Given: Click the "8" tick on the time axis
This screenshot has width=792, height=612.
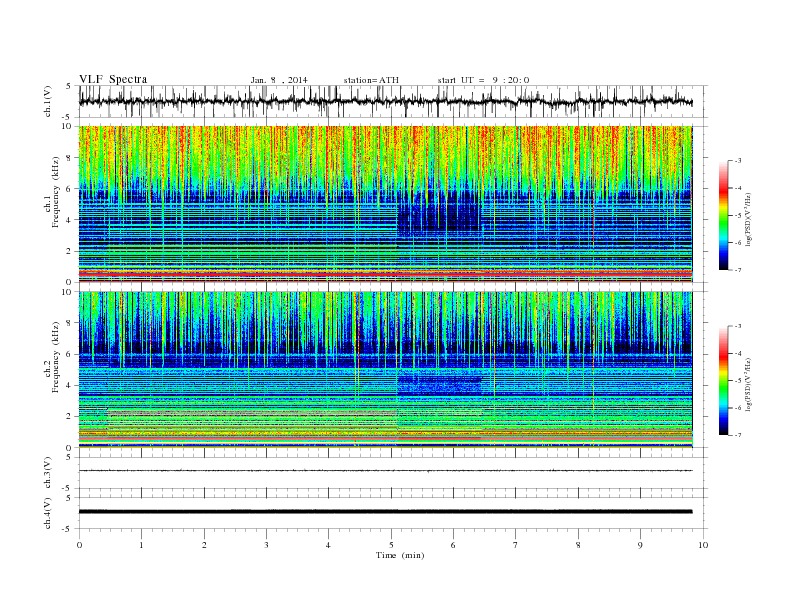Looking at the screenshot, I should (x=578, y=545).
